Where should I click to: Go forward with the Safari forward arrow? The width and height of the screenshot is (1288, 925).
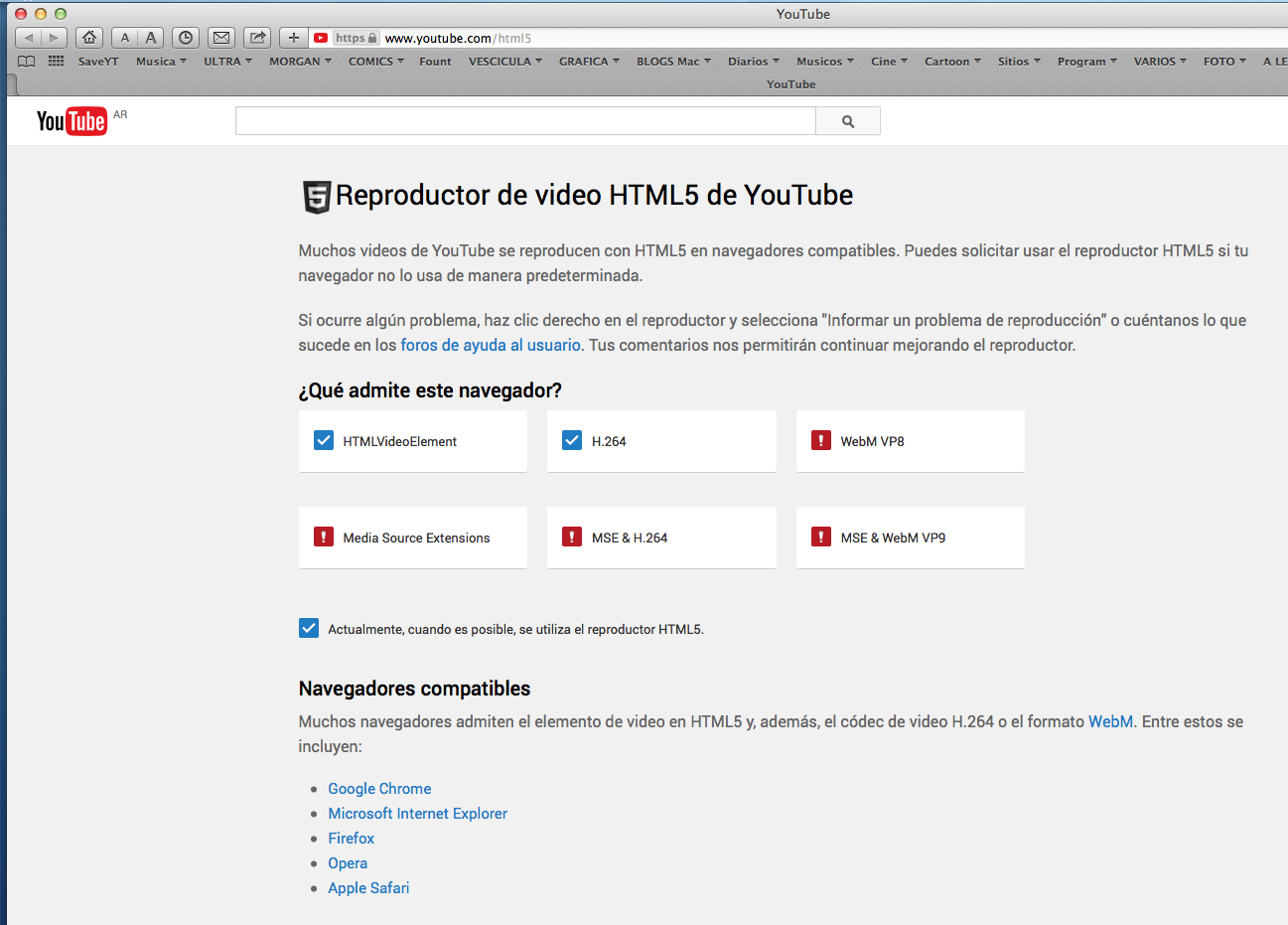pos(55,38)
